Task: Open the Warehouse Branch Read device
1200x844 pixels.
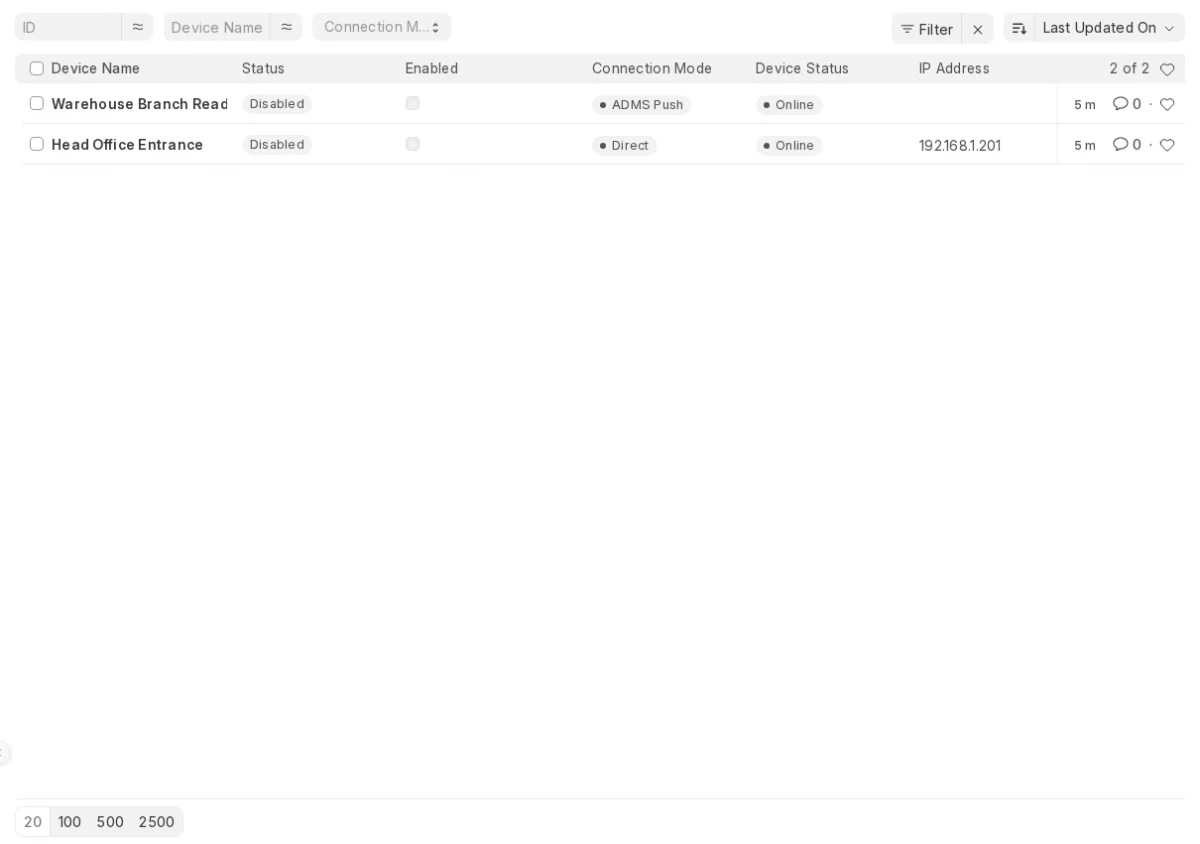Action: click(x=140, y=104)
